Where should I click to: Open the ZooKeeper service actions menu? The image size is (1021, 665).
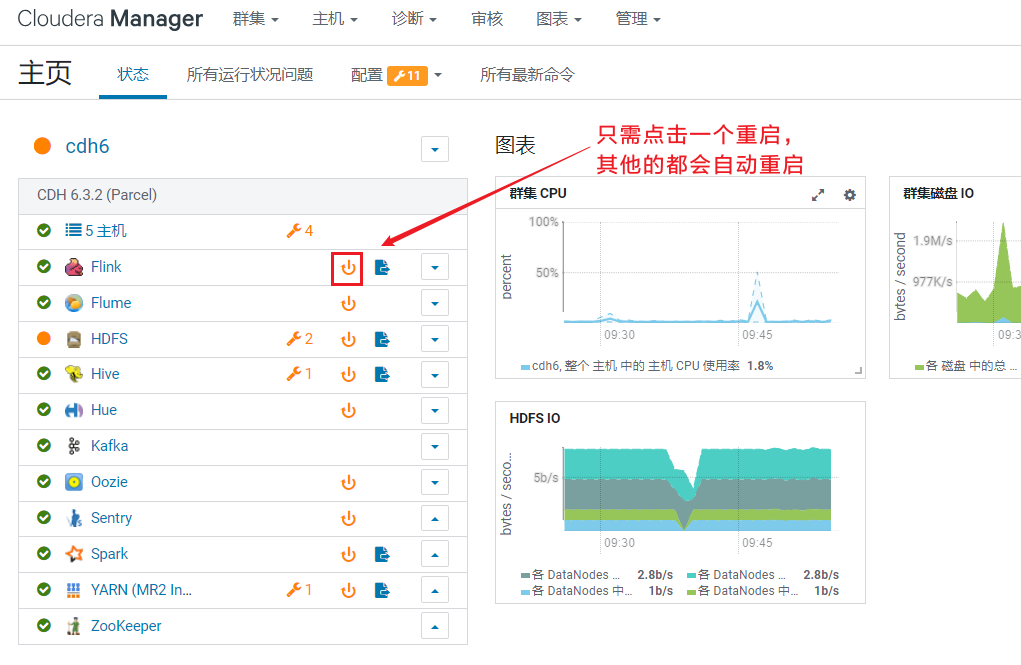pos(435,627)
